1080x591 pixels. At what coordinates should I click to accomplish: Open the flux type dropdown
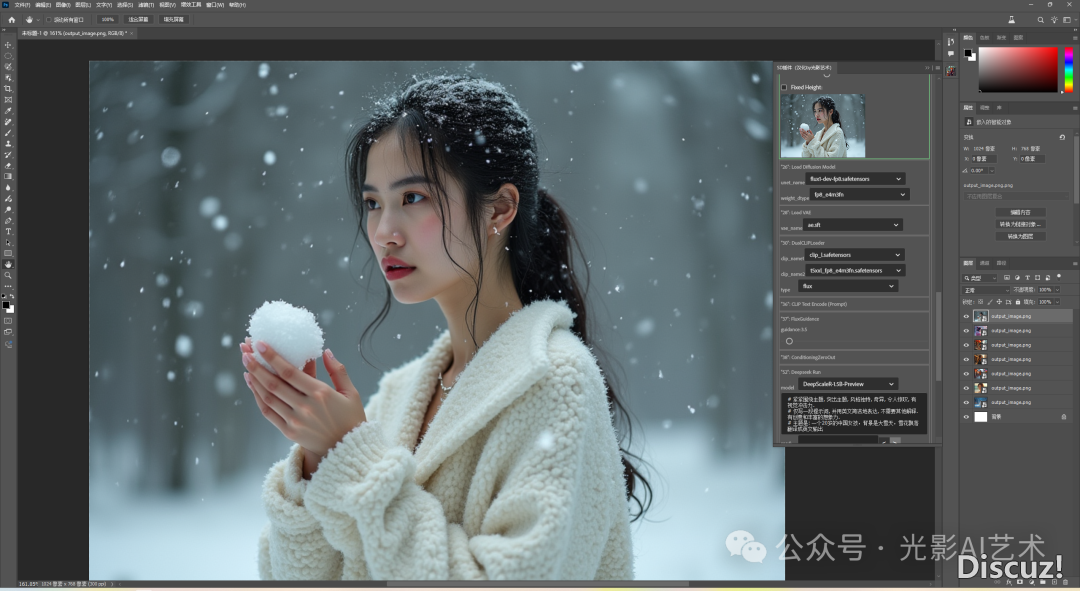click(848, 287)
